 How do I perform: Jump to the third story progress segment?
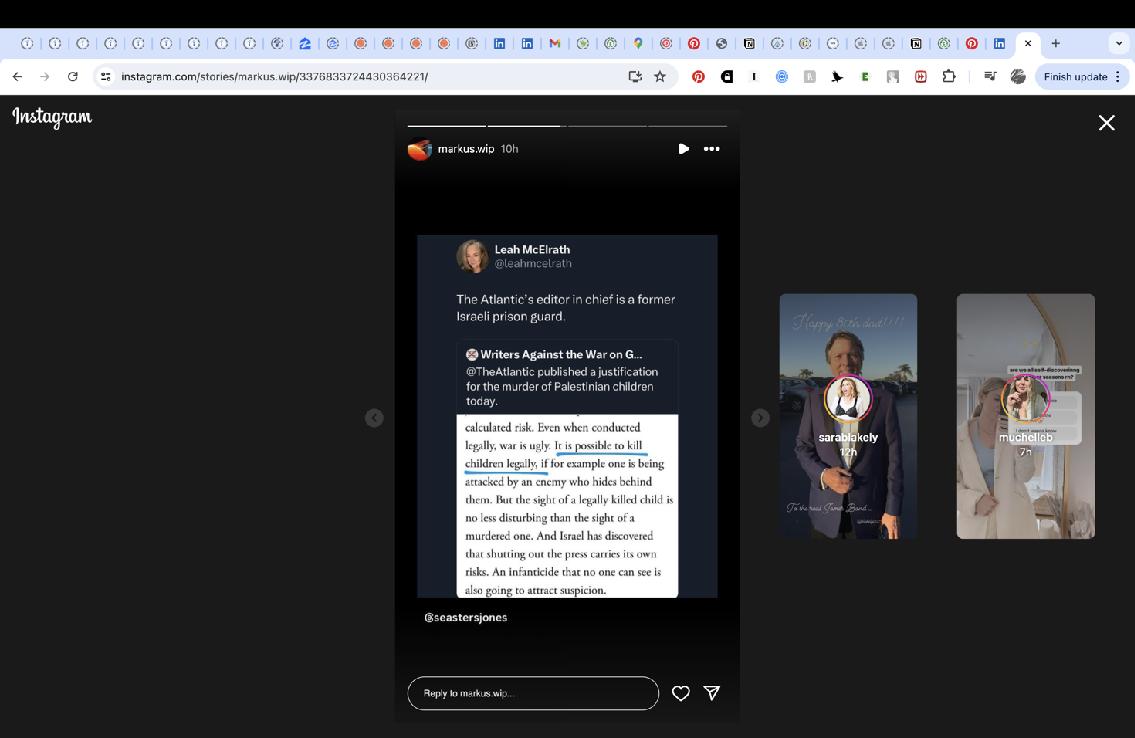click(x=607, y=126)
